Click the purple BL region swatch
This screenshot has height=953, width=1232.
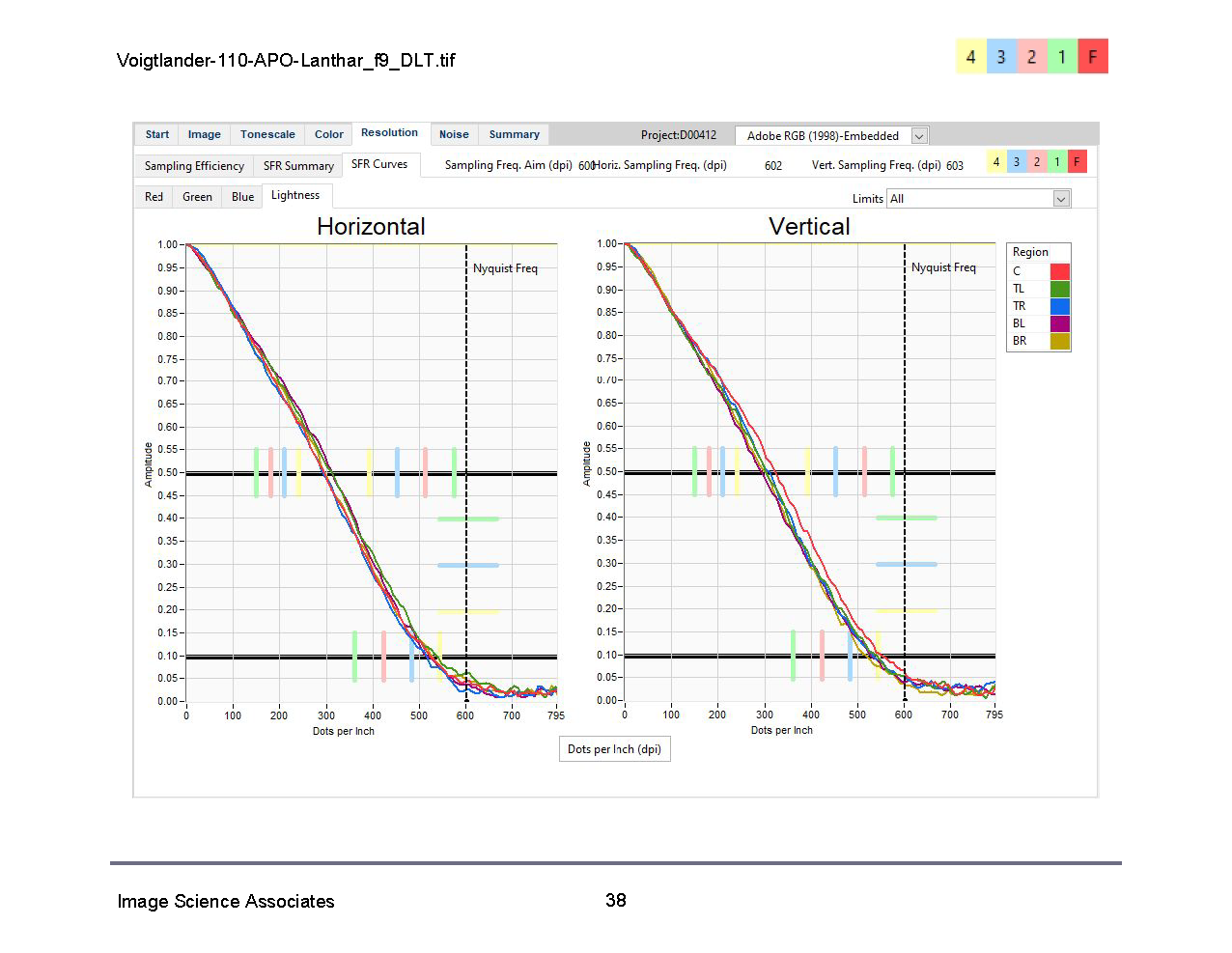click(x=1059, y=323)
